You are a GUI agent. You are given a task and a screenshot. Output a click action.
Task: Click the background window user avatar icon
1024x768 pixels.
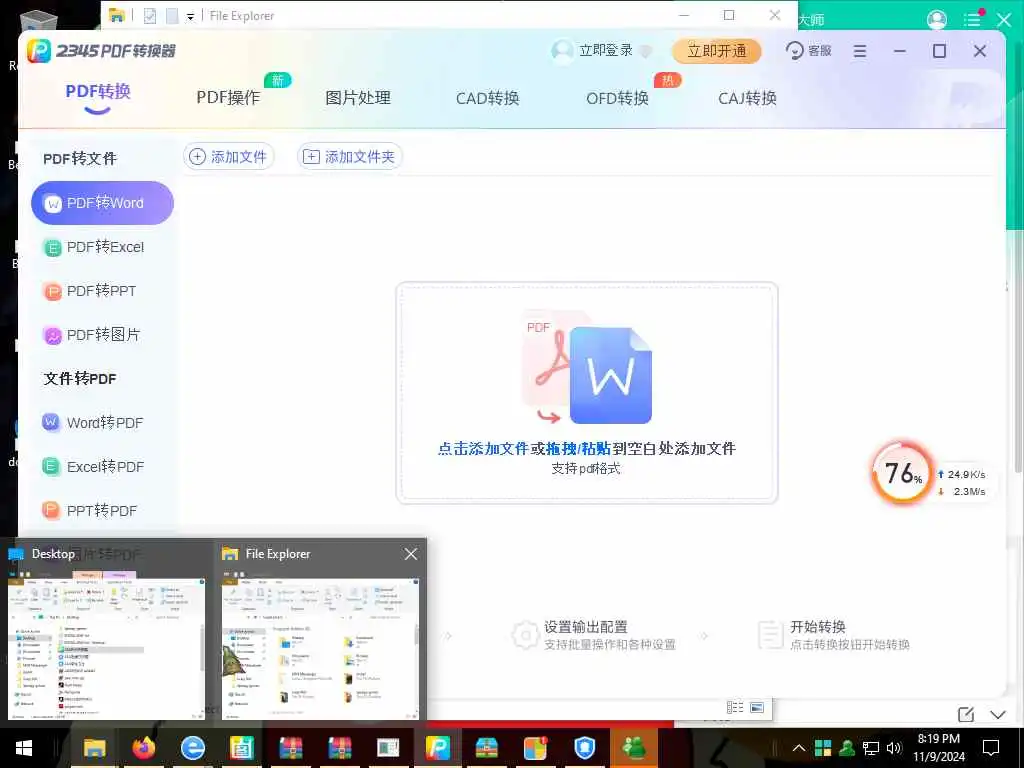coord(936,20)
